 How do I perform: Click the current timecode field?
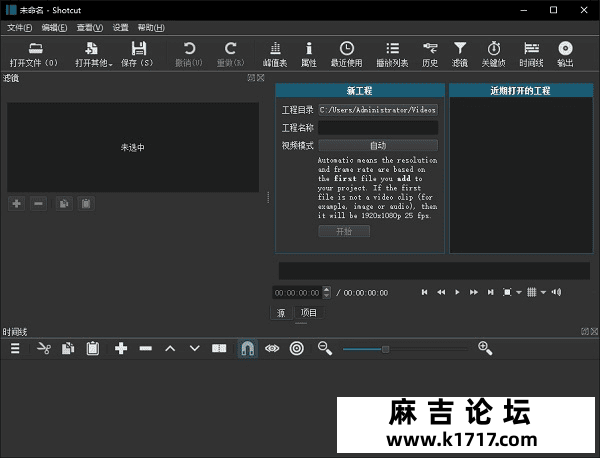297,293
